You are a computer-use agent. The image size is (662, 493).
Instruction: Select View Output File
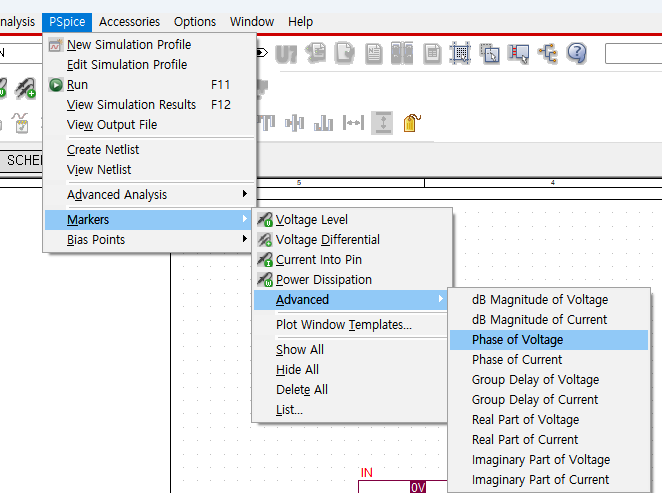pos(149,125)
